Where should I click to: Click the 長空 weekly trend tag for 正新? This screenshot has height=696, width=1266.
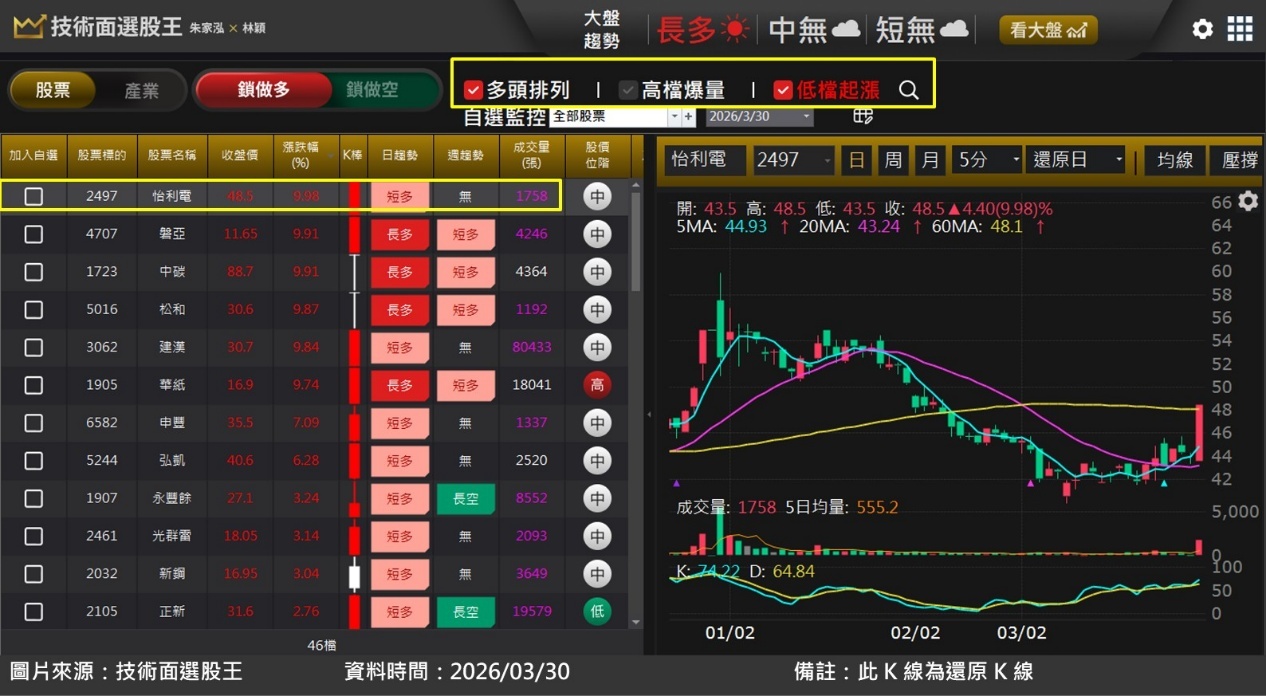pos(466,611)
